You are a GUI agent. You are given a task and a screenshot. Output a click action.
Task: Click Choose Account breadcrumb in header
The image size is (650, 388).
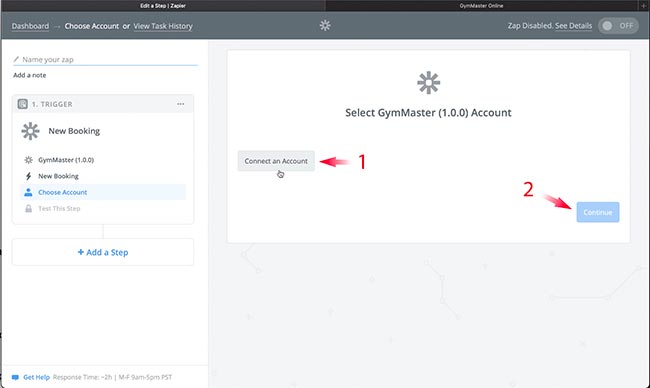[92, 26]
